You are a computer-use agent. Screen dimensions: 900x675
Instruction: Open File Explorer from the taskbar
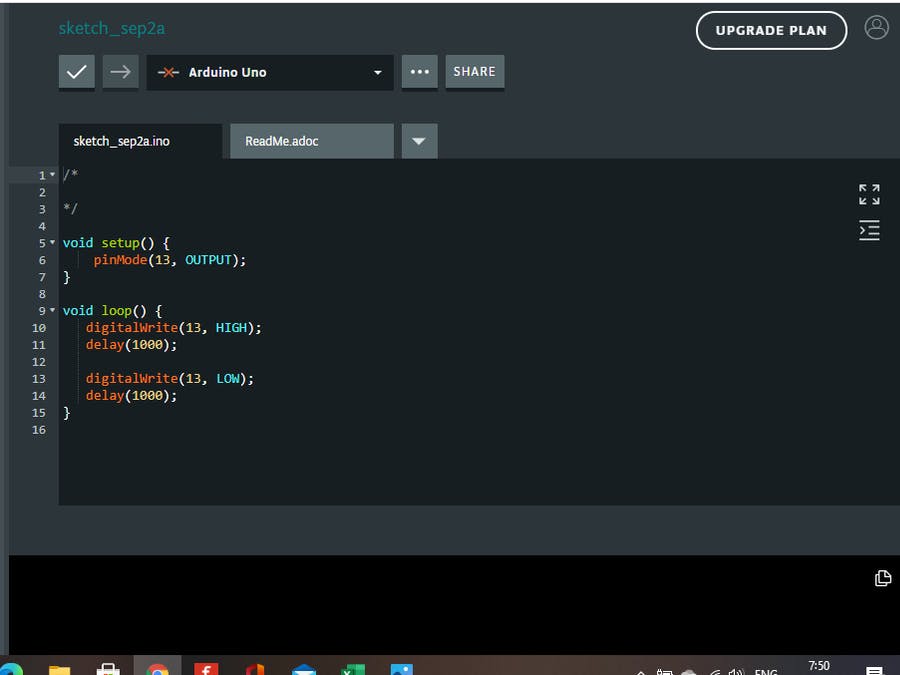click(x=60, y=668)
